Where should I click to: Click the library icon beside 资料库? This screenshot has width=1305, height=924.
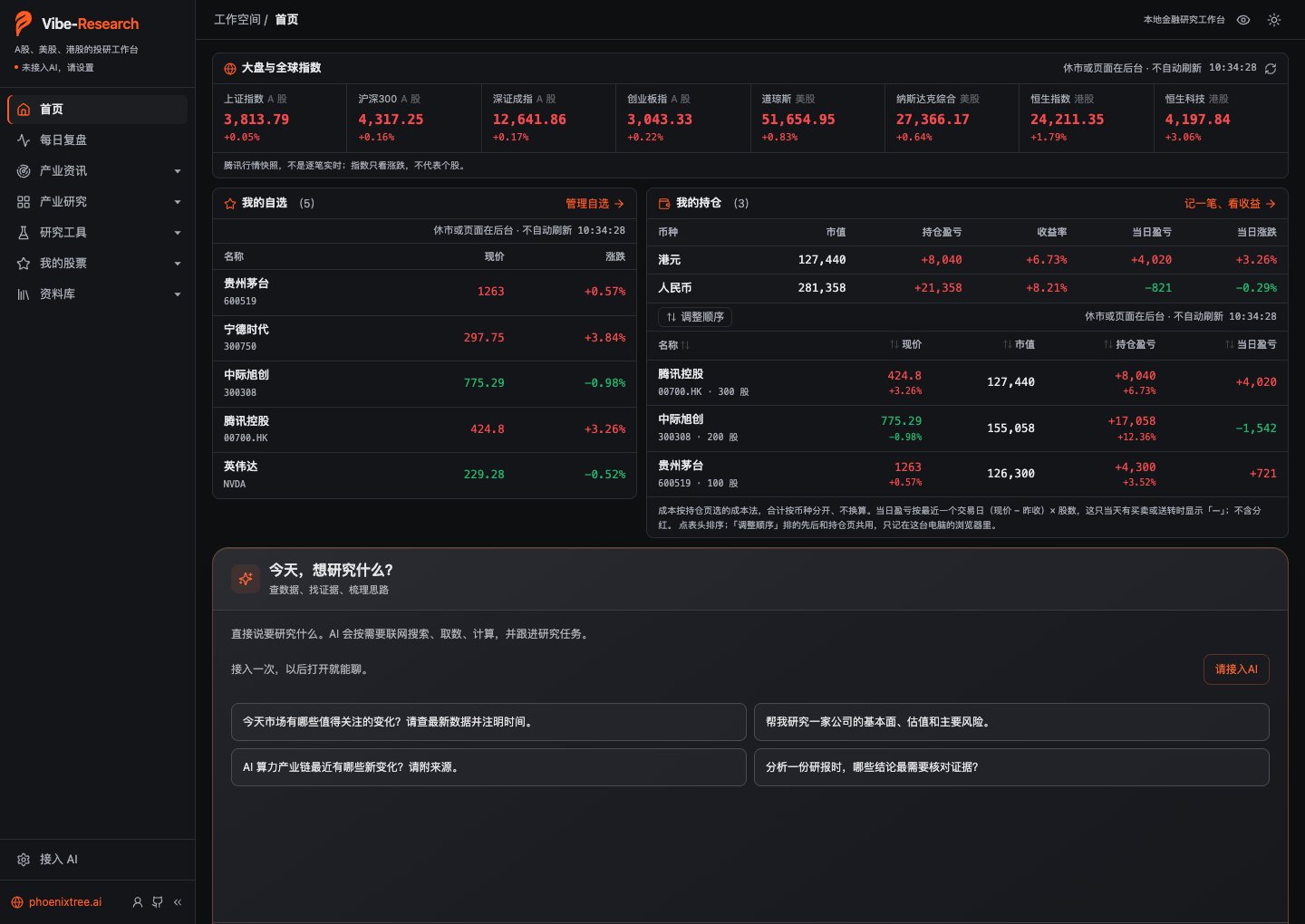click(24, 294)
